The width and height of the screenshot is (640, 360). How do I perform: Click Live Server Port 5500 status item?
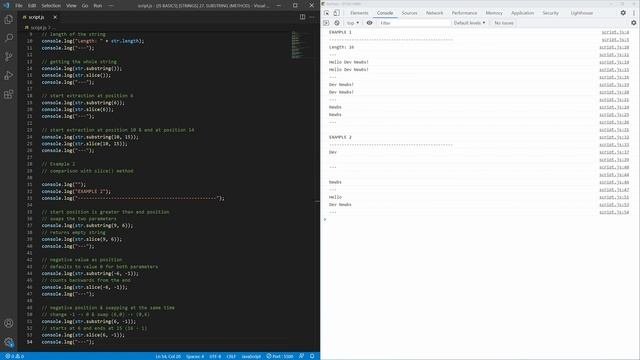pos(280,356)
